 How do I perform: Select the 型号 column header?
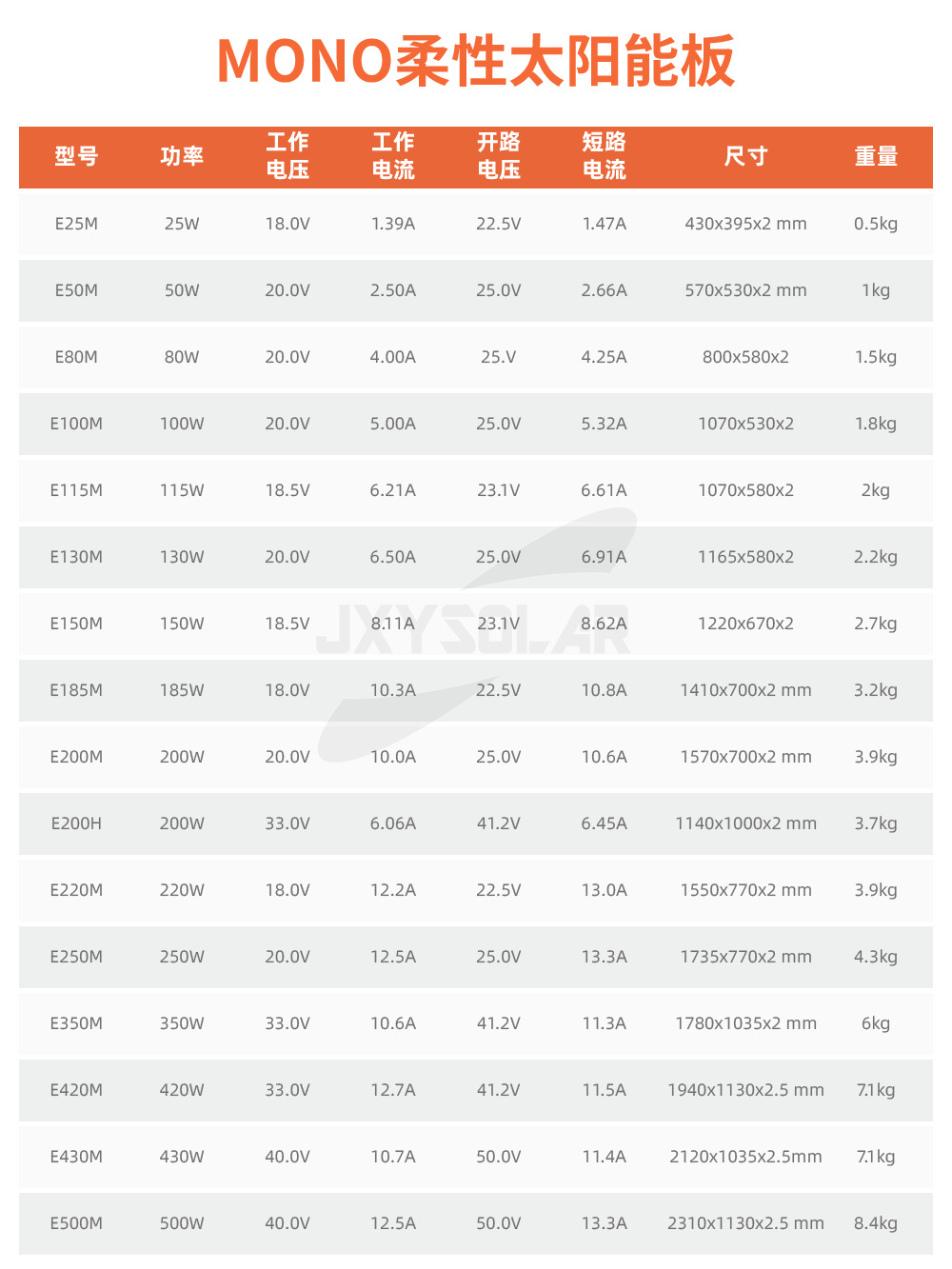[x=76, y=156]
